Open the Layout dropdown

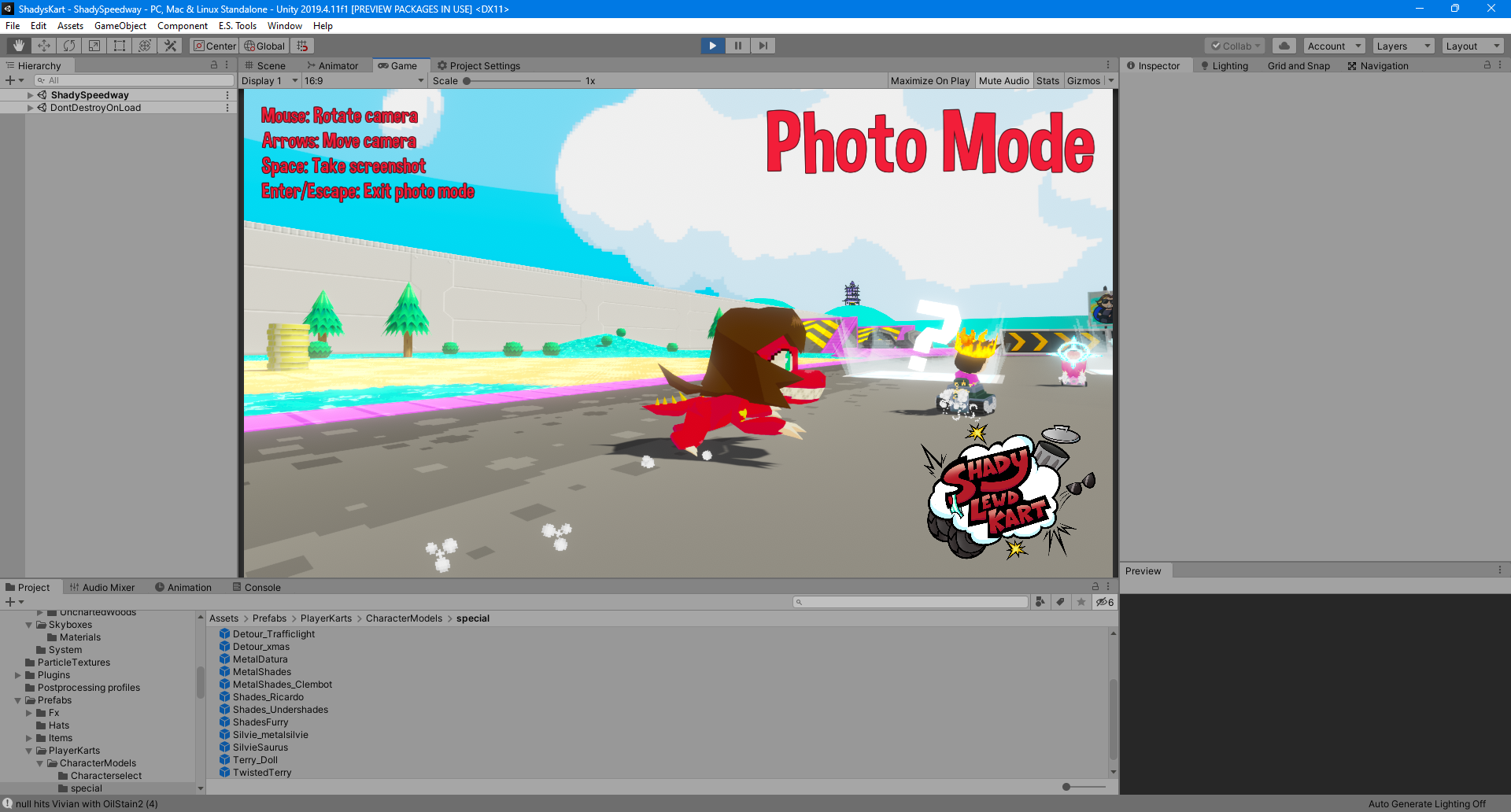pyautogui.click(x=1472, y=46)
